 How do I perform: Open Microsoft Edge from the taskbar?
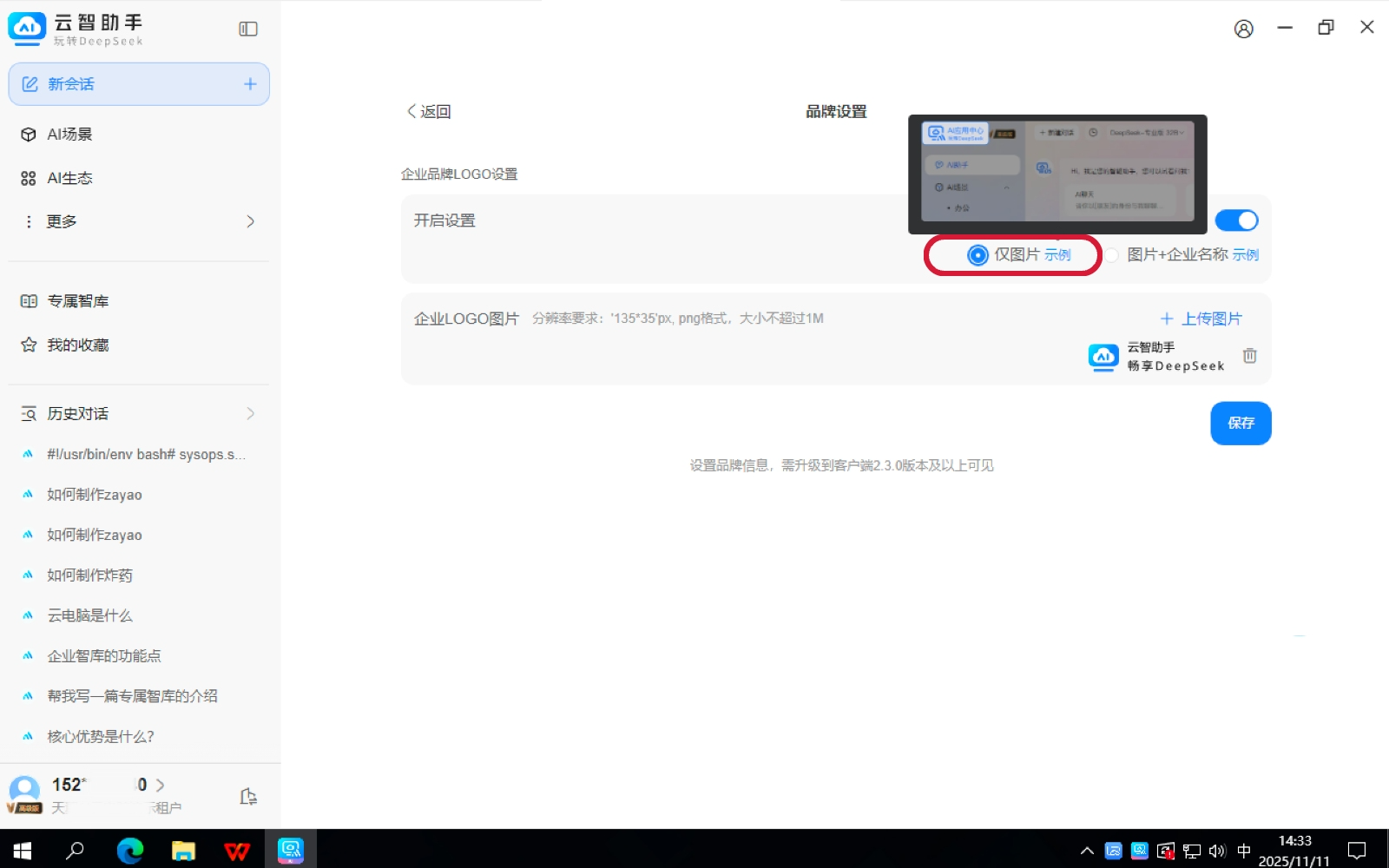pos(130,851)
